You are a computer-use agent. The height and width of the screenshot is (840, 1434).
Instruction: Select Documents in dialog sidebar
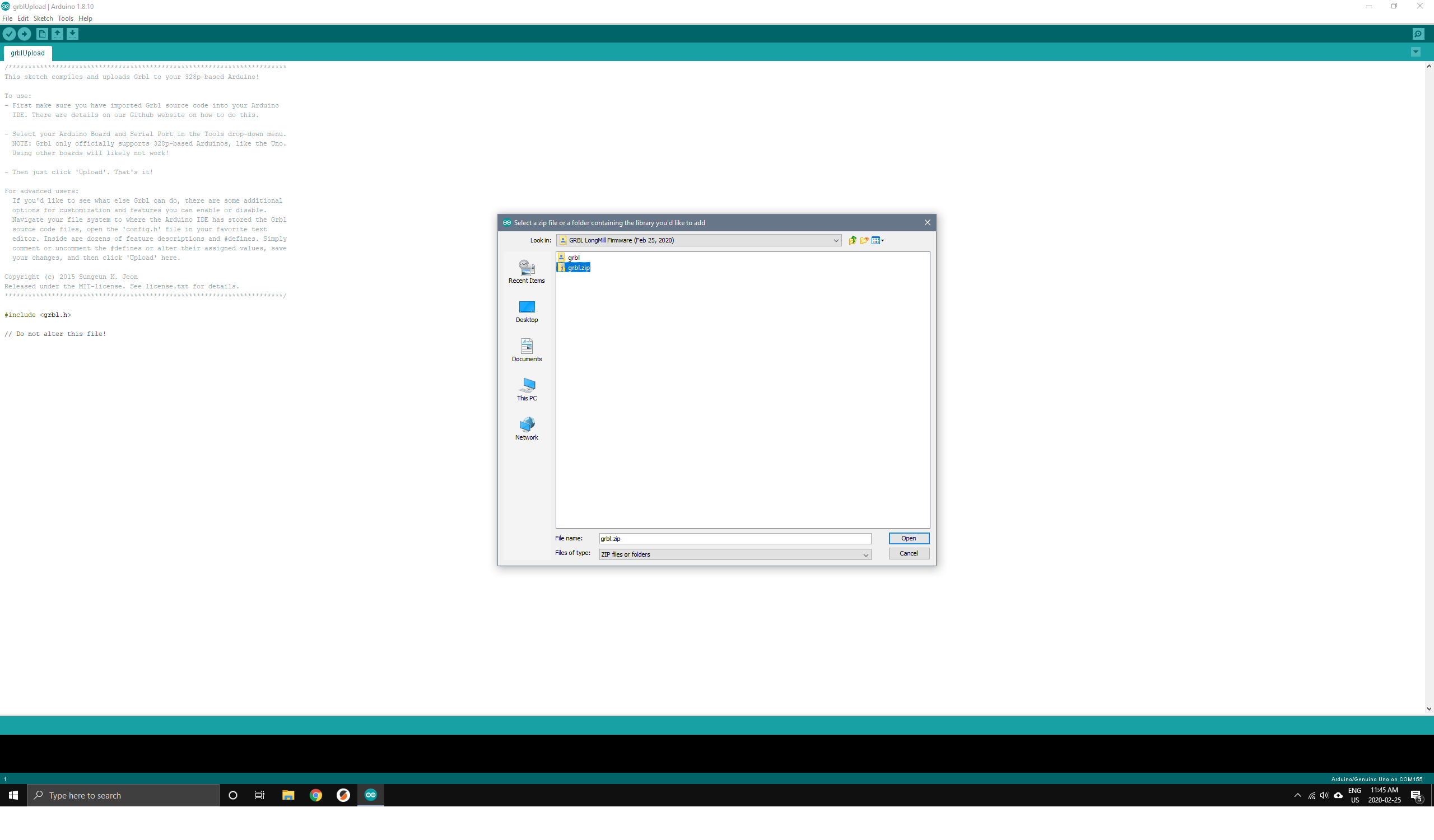[527, 351]
